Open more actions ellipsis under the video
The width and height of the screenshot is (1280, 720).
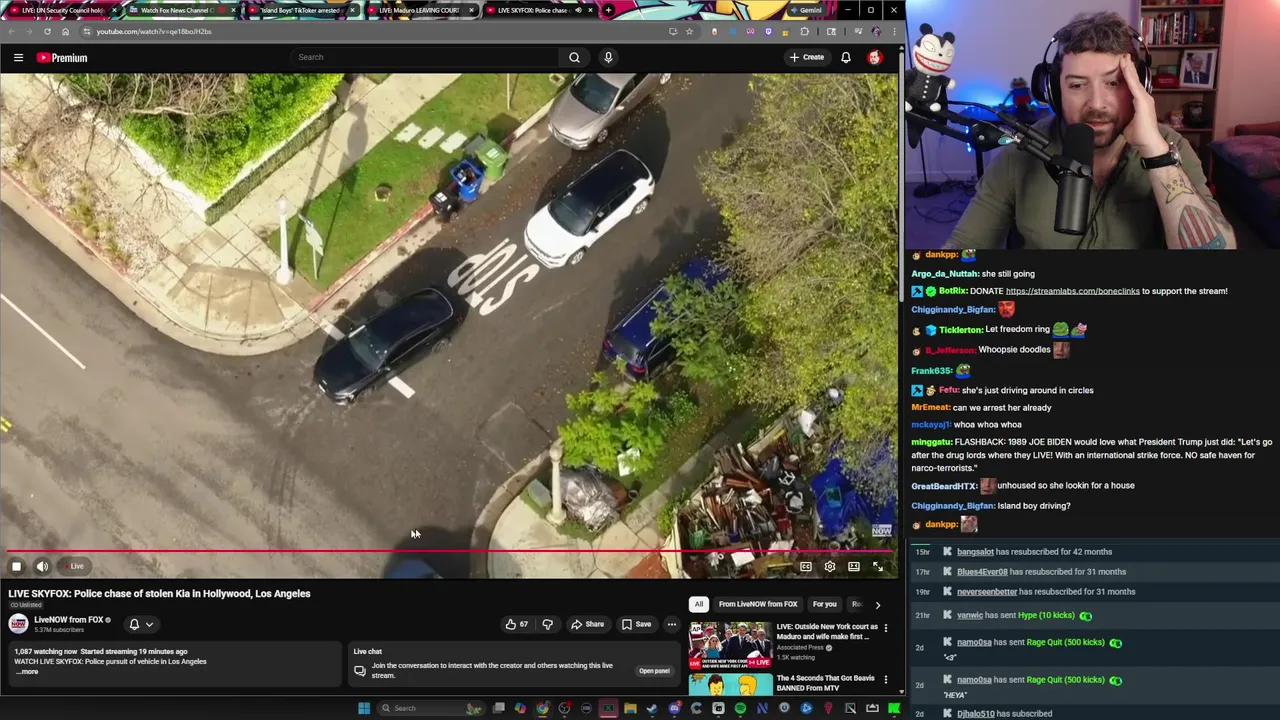672,624
